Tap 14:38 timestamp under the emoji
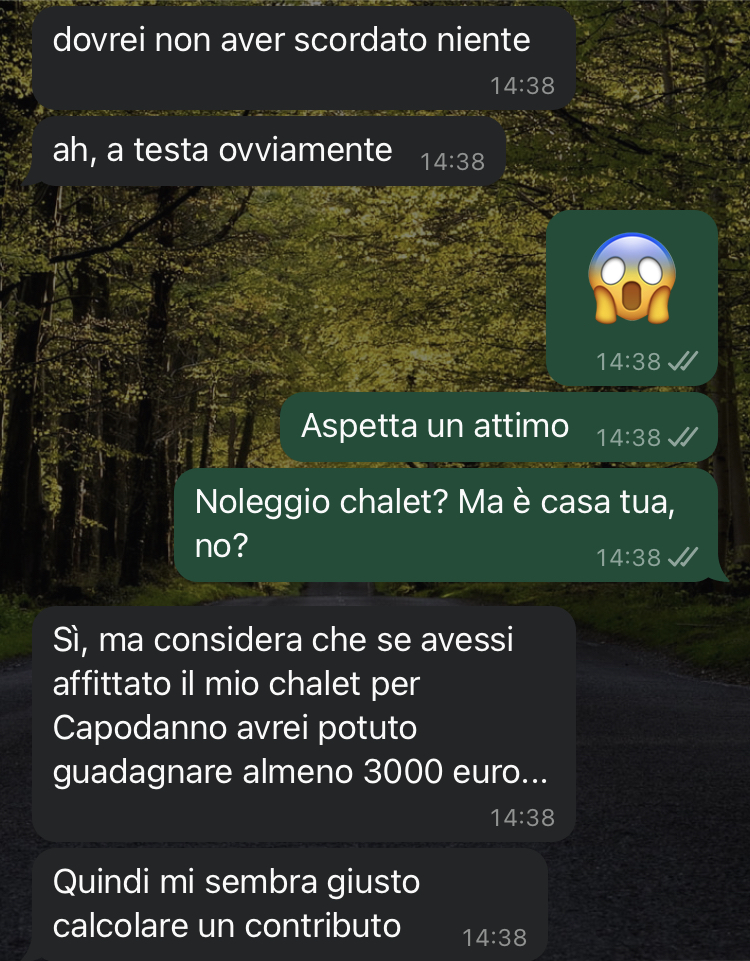The image size is (750, 961). click(x=629, y=362)
